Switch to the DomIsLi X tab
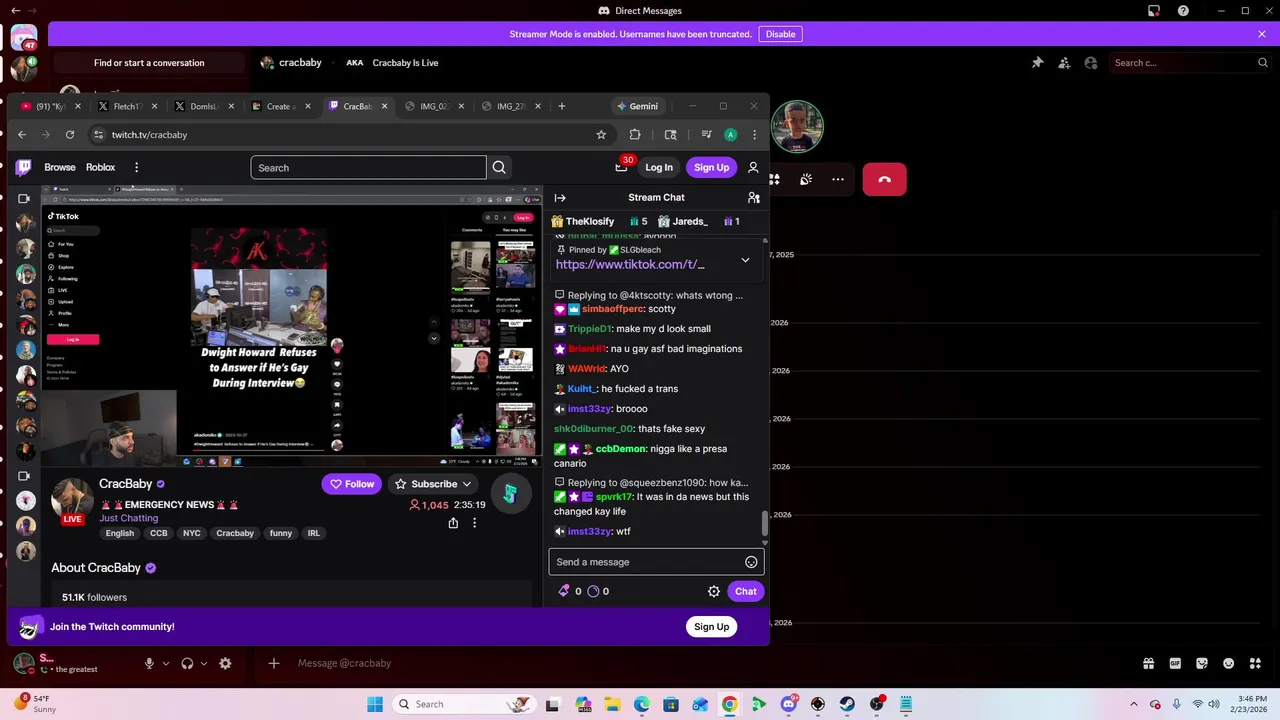The image size is (1280, 720). tap(204, 106)
